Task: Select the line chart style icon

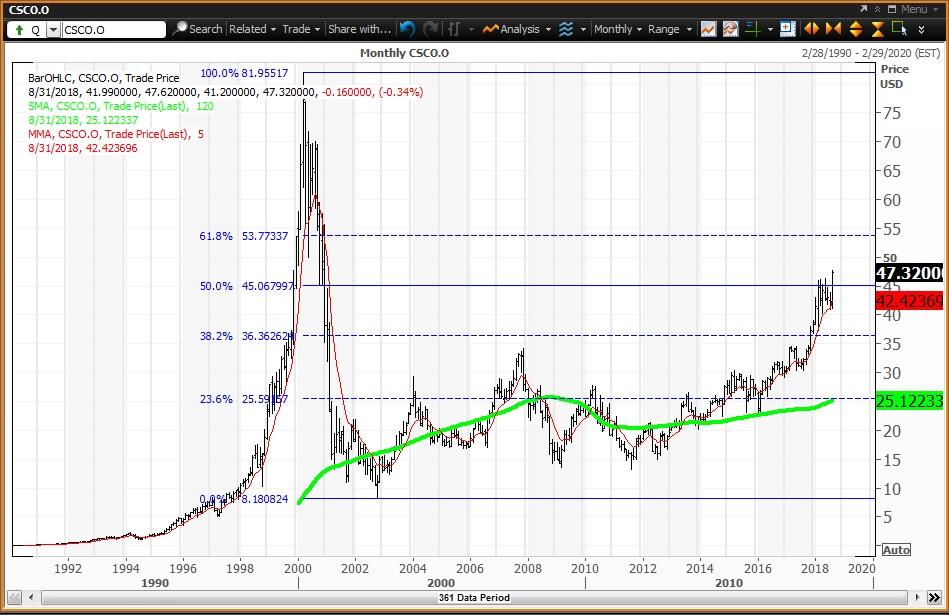Action: tap(707, 29)
